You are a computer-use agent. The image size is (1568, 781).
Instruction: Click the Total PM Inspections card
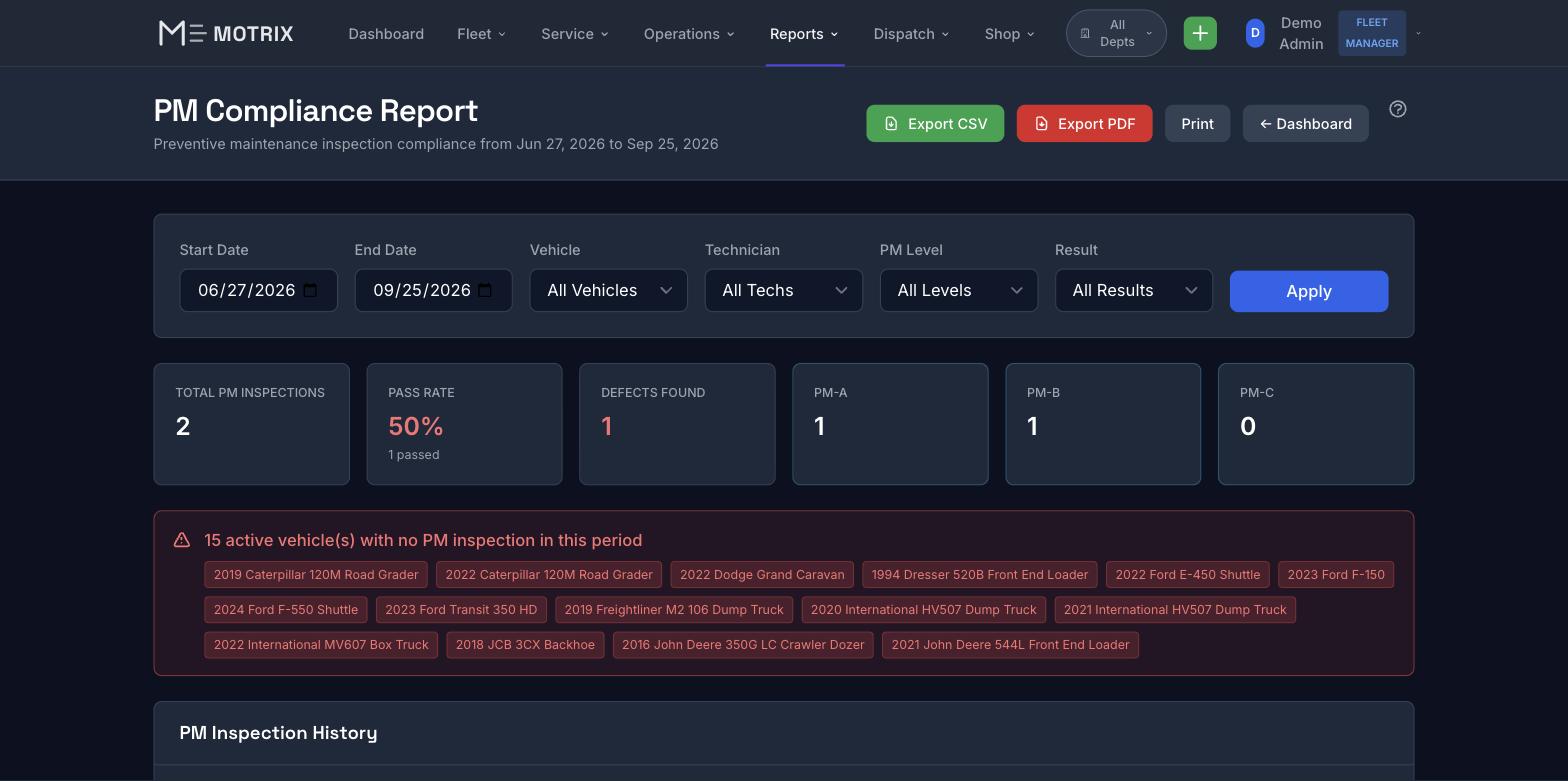pos(251,424)
